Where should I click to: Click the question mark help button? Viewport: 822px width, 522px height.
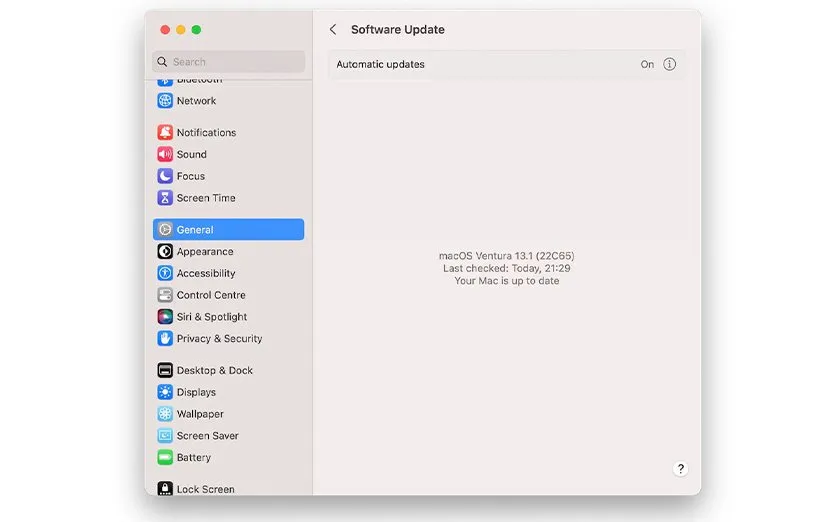click(680, 469)
